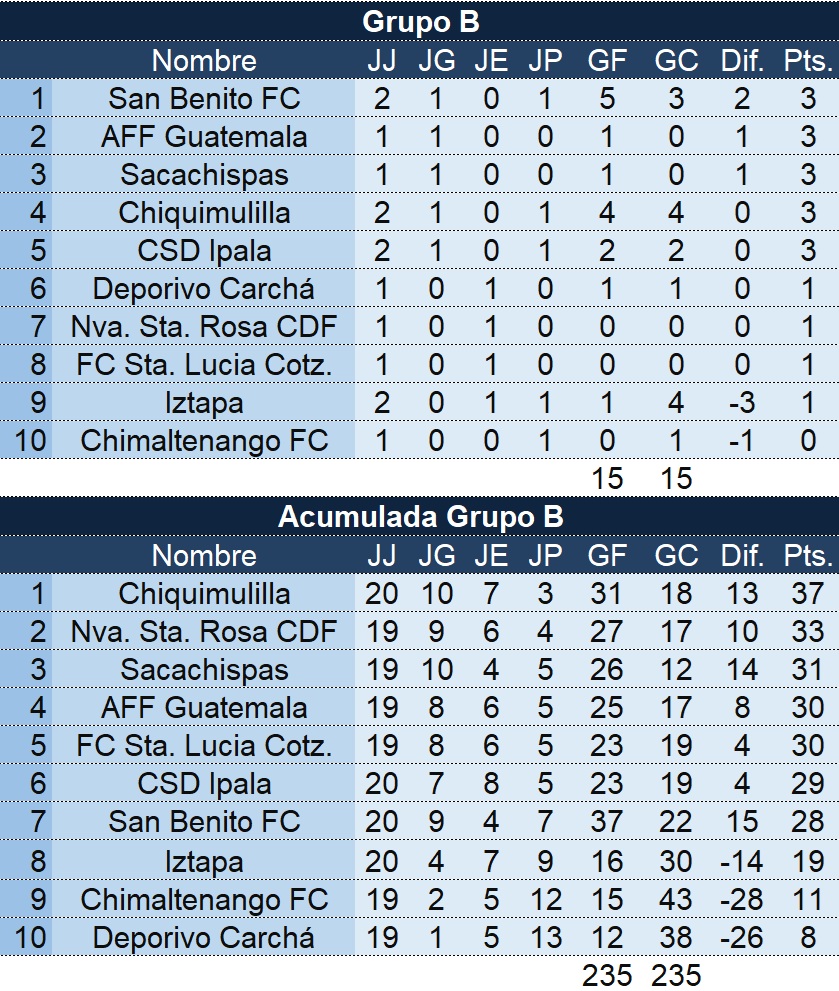839x991 pixels.
Task: Select the Nombre header in top table
Action: coord(204,60)
